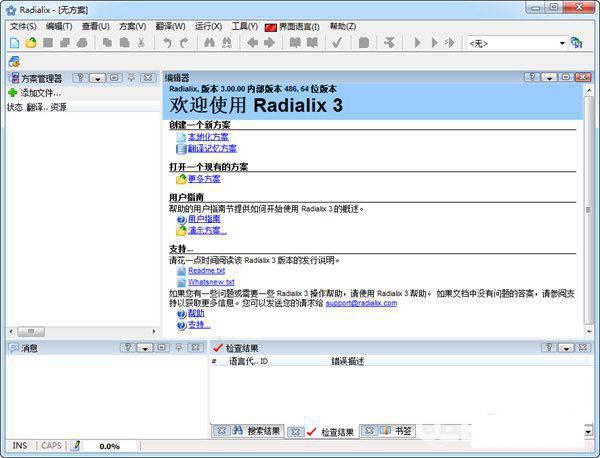Click the Navigate Back arrow icon
Viewport: 600px width, 458px height.
[x=252, y=43]
